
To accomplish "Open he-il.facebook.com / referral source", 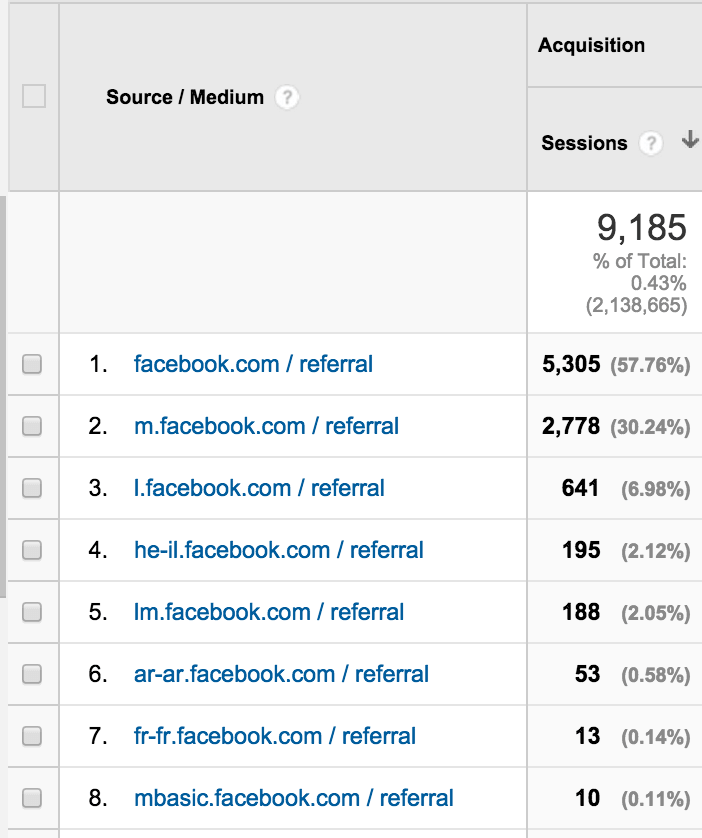I will (x=278, y=550).
